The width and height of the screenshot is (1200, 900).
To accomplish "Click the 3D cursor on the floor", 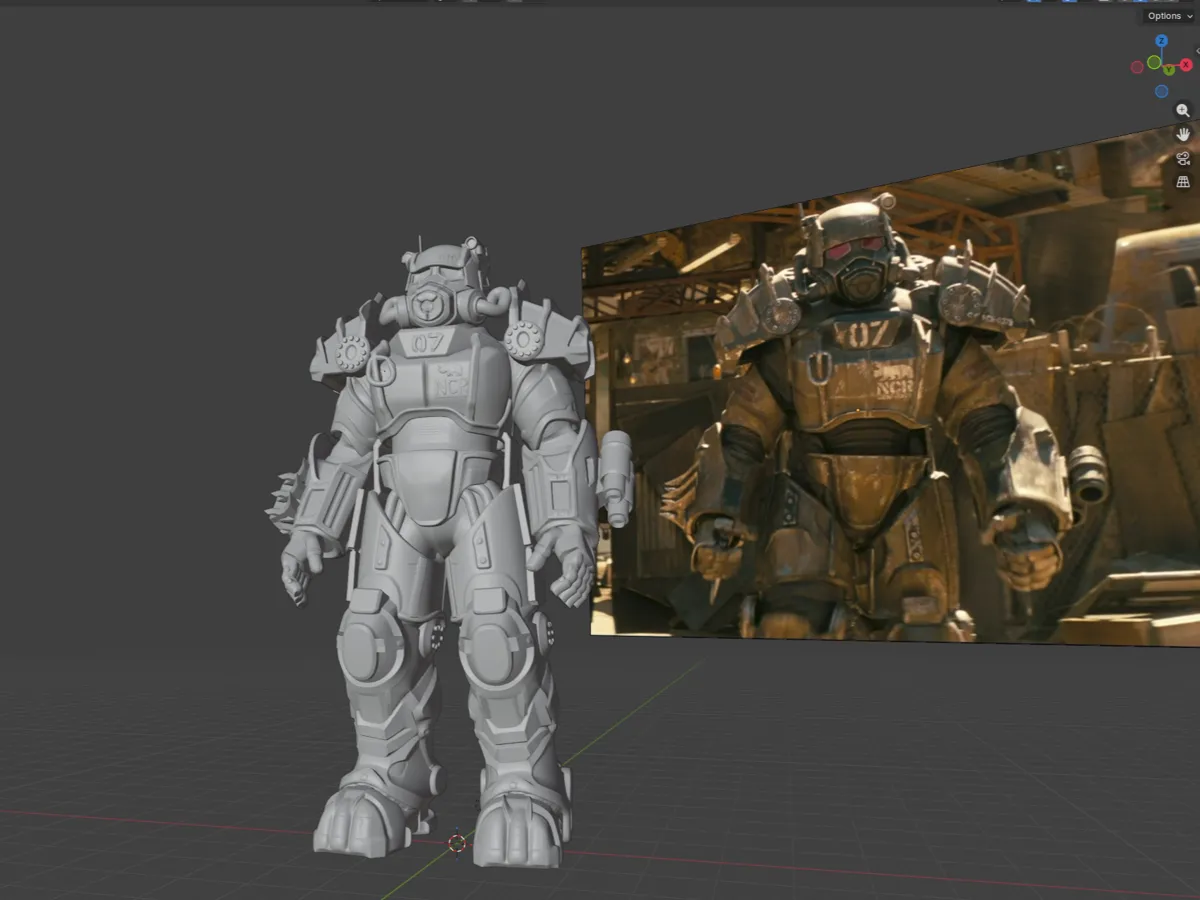I will coord(457,843).
